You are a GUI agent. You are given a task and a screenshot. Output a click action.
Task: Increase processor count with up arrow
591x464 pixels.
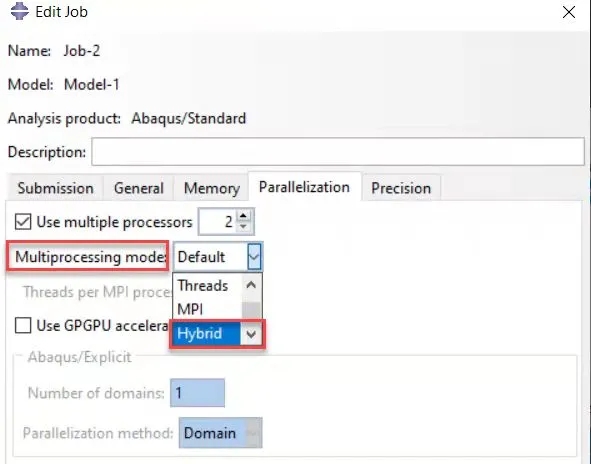[243, 216]
